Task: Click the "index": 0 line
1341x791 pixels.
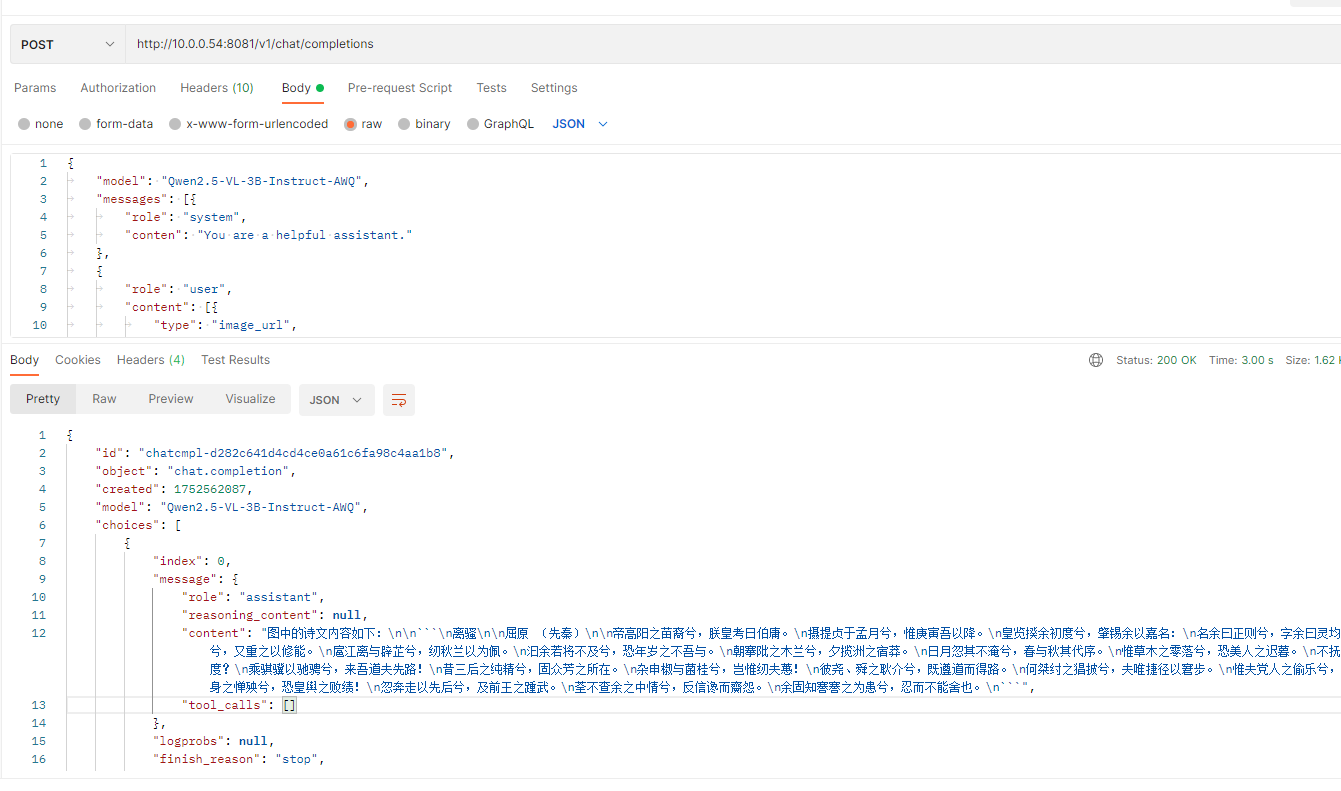Action: [192, 561]
